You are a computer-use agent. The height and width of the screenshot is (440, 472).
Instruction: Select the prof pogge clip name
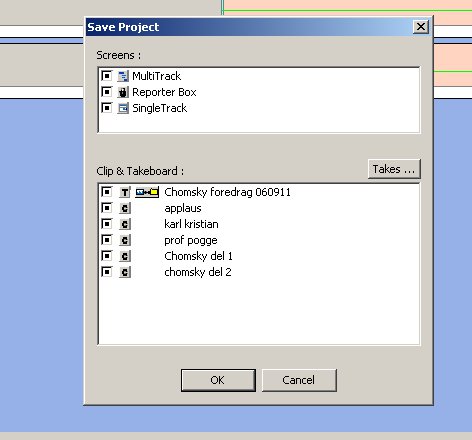(x=191, y=240)
